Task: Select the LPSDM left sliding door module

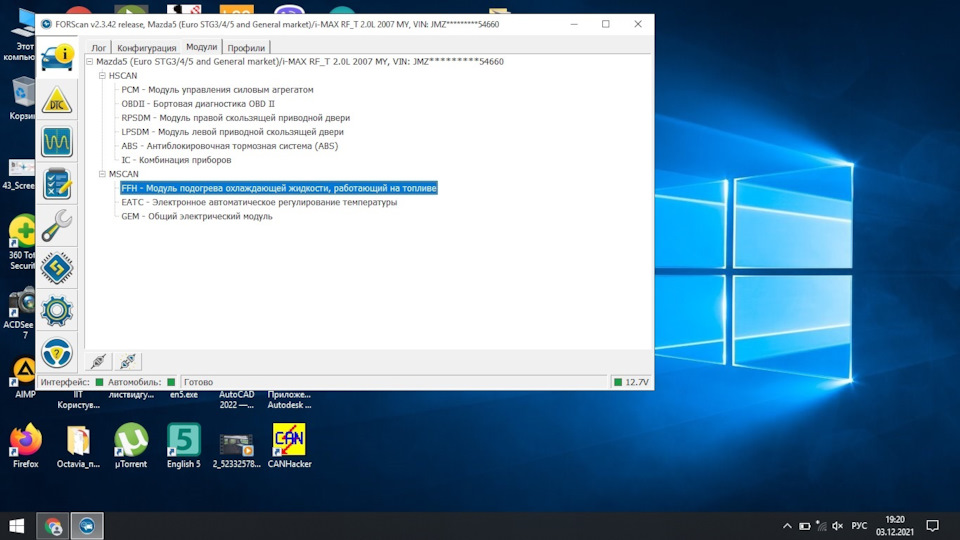Action: (x=233, y=132)
